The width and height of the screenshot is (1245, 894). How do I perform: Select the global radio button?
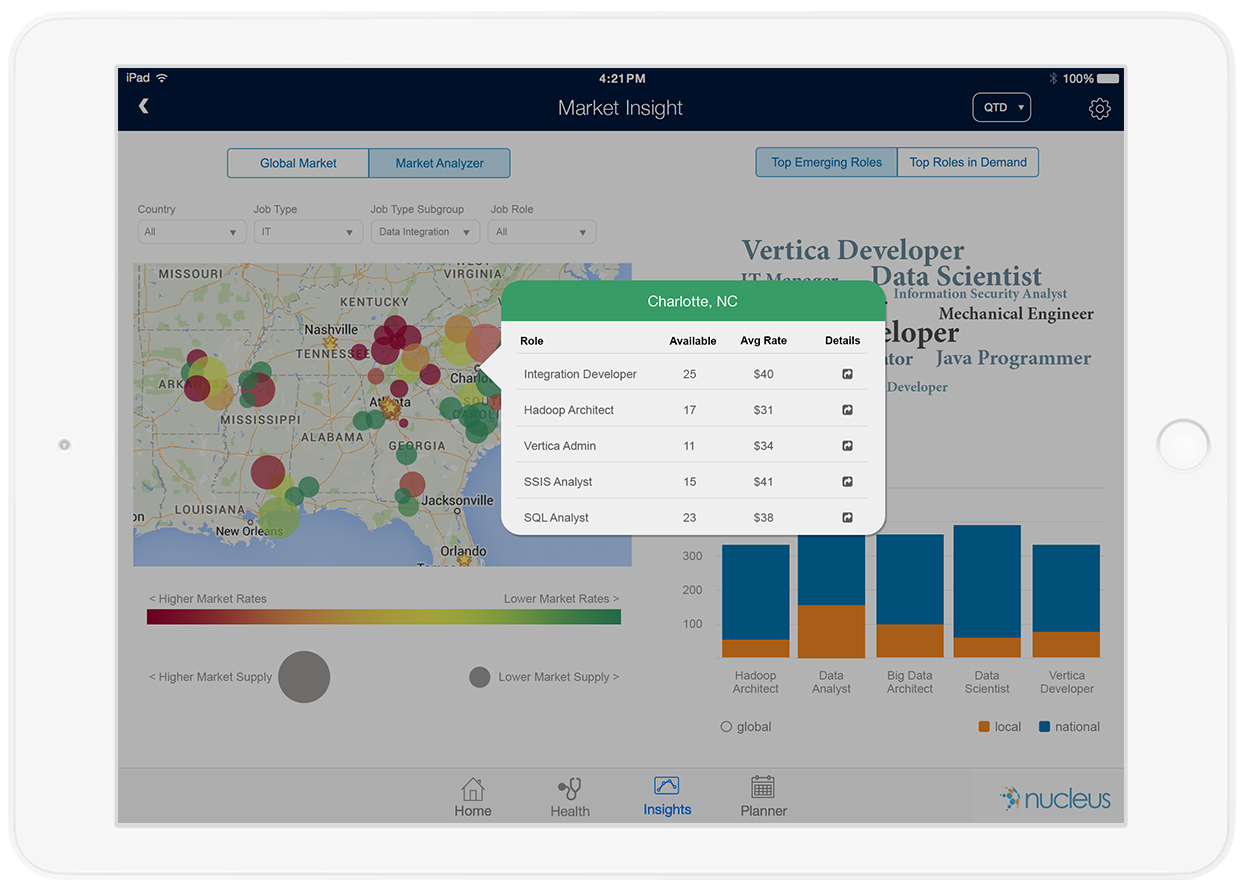pyautogui.click(x=726, y=727)
